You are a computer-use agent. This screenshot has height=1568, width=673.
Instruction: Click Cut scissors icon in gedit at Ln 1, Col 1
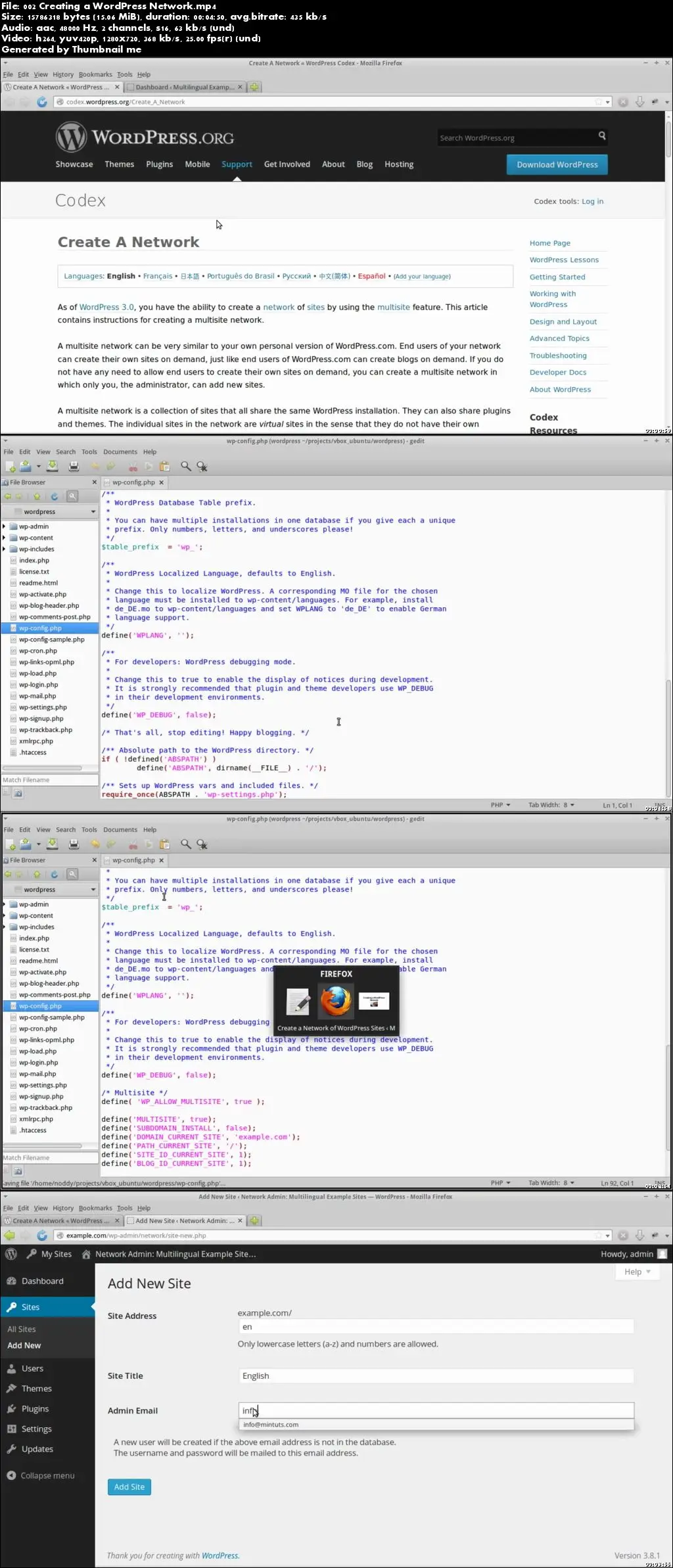coord(133,467)
